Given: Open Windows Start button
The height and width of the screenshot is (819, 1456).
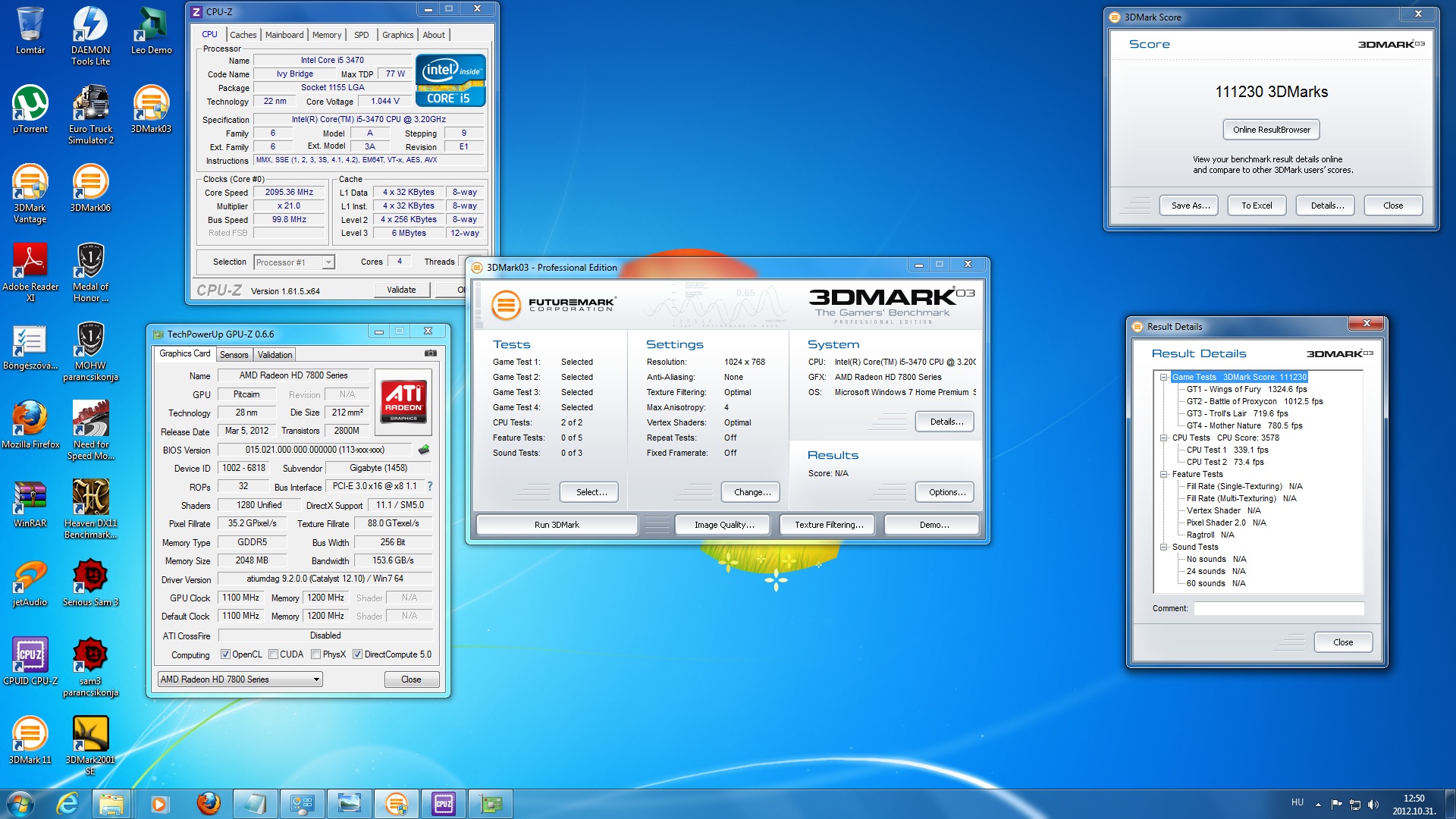Looking at the screenshot, I should [x=20, y=804].
